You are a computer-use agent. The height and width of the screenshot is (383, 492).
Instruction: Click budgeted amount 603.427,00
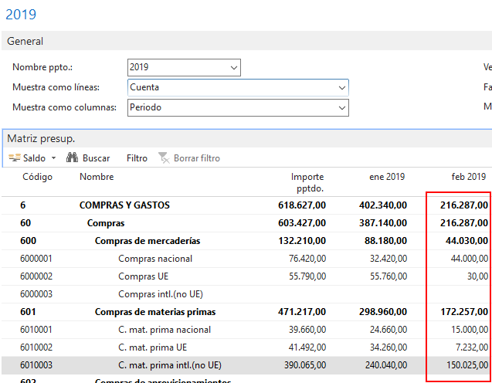[302, 223]
